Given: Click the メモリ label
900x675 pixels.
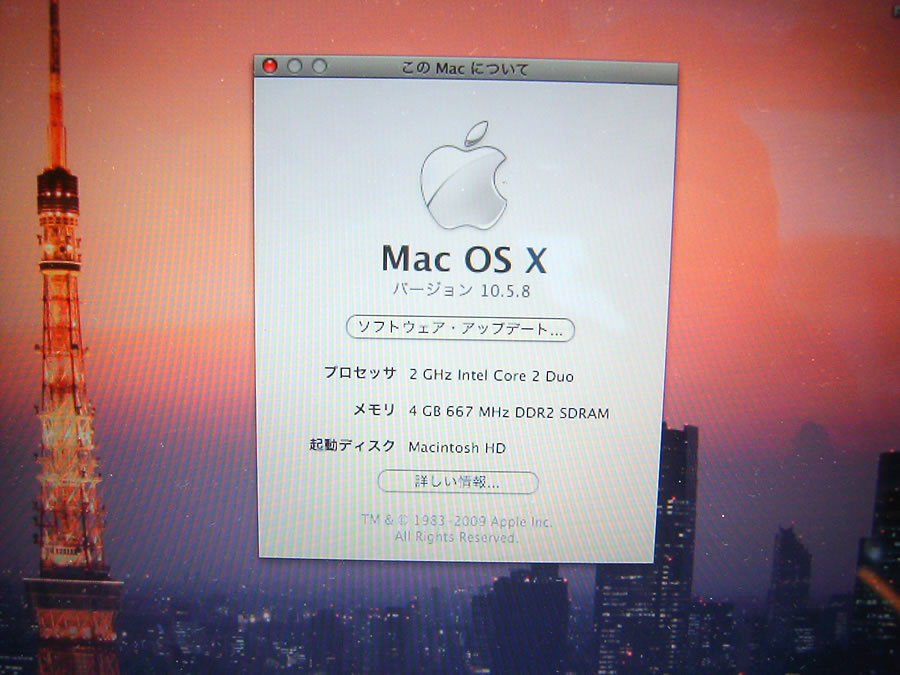Looking at the screenshot, I should [x=374, y=410].
